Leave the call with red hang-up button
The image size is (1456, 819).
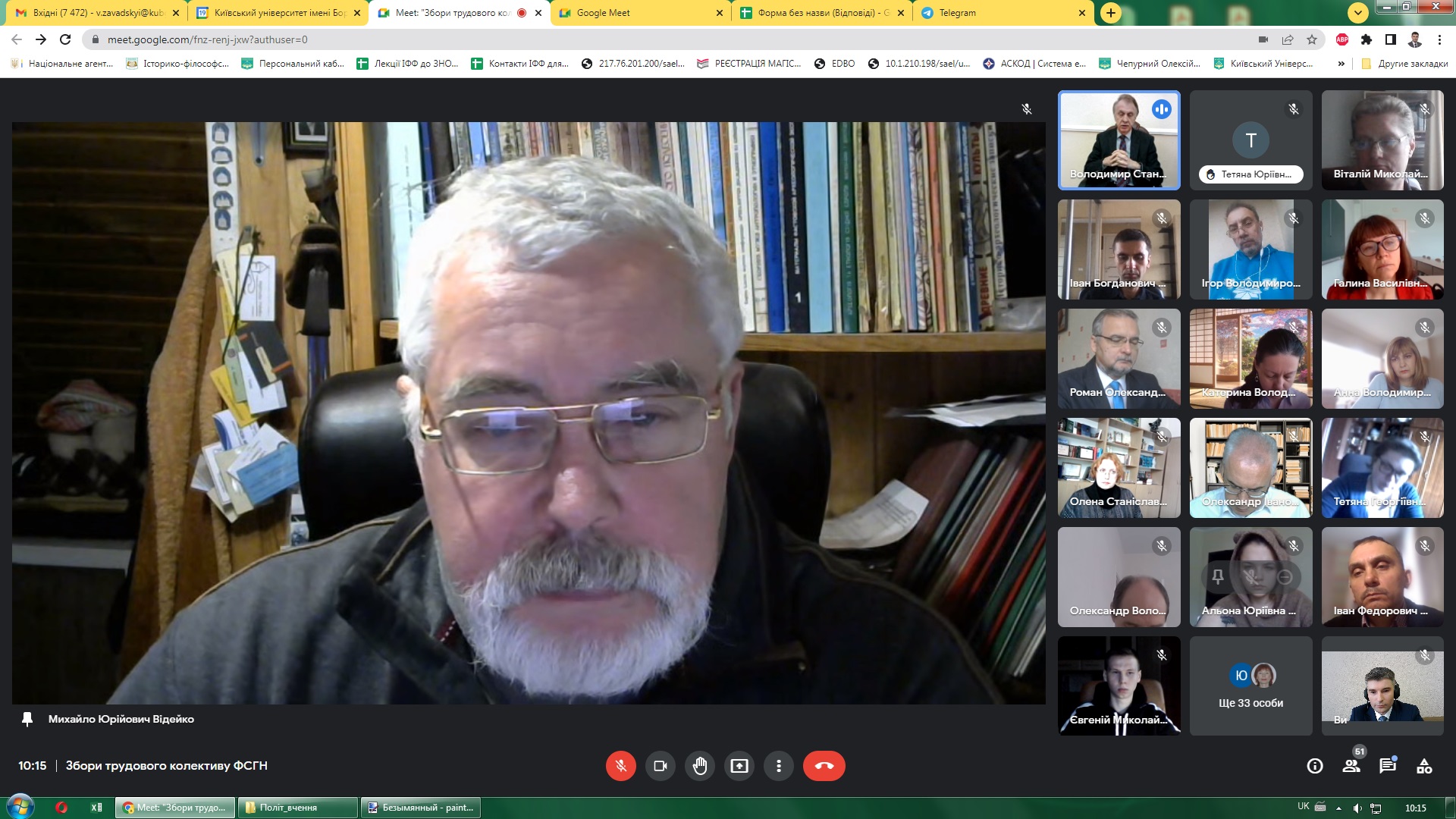(824, 766)
